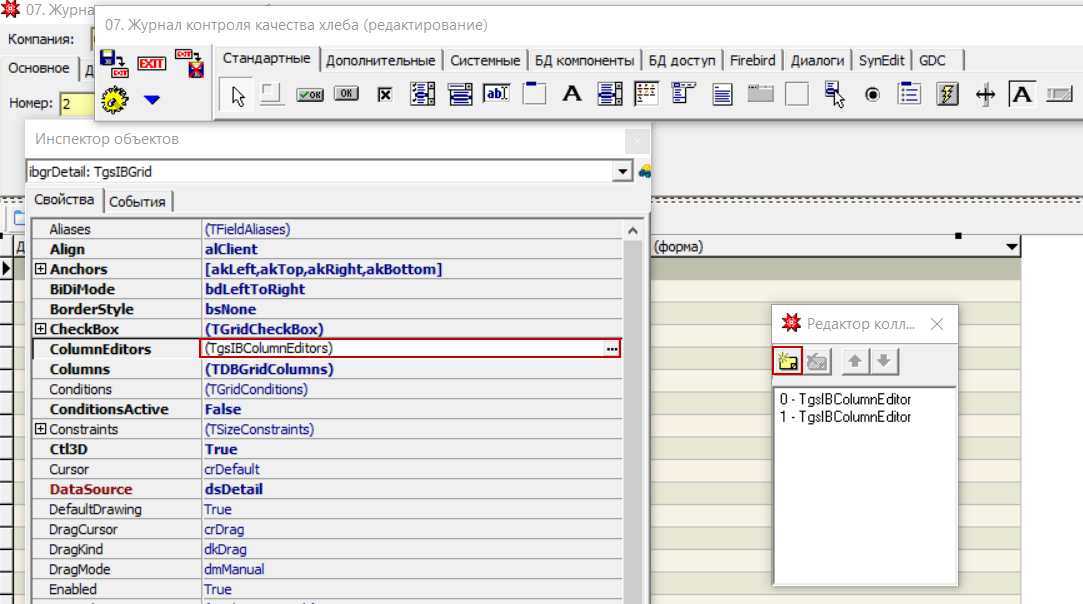Click the red EXIT icon in toolbar
The height and width of the screenshot is (604, 1083).
(151, 63)
